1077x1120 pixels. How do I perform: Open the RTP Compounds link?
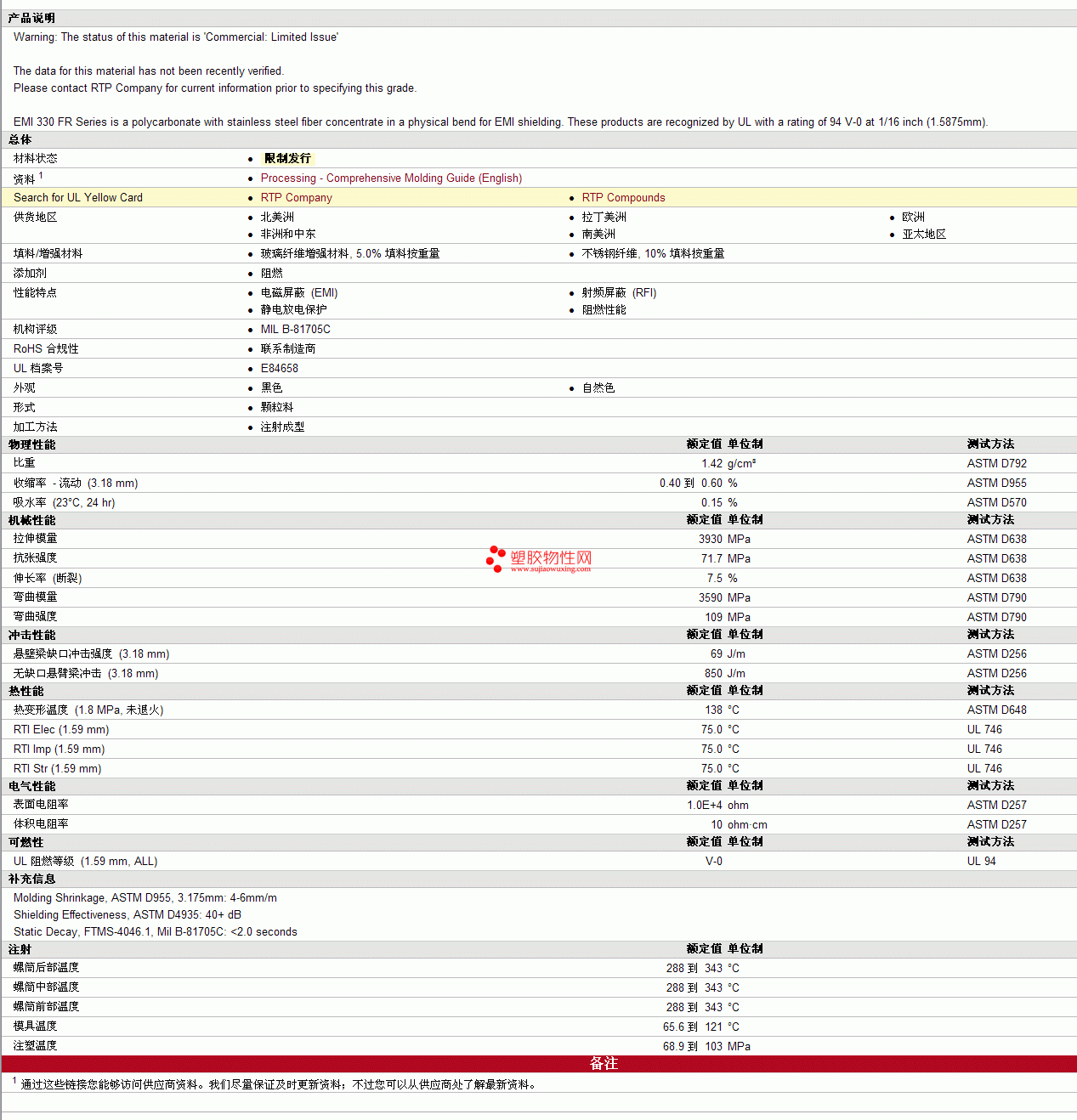tap(623, 197)
